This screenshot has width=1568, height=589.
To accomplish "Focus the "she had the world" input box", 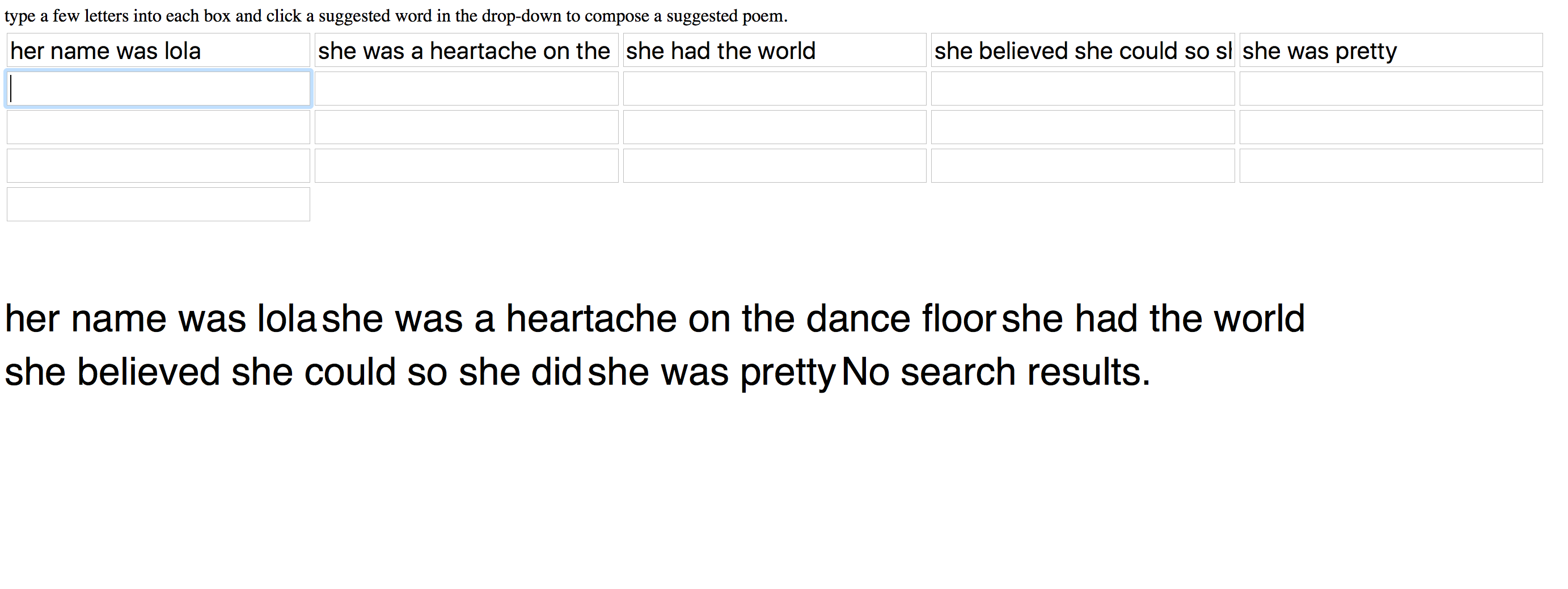I will pyautogui.click(x=774, y=50).
